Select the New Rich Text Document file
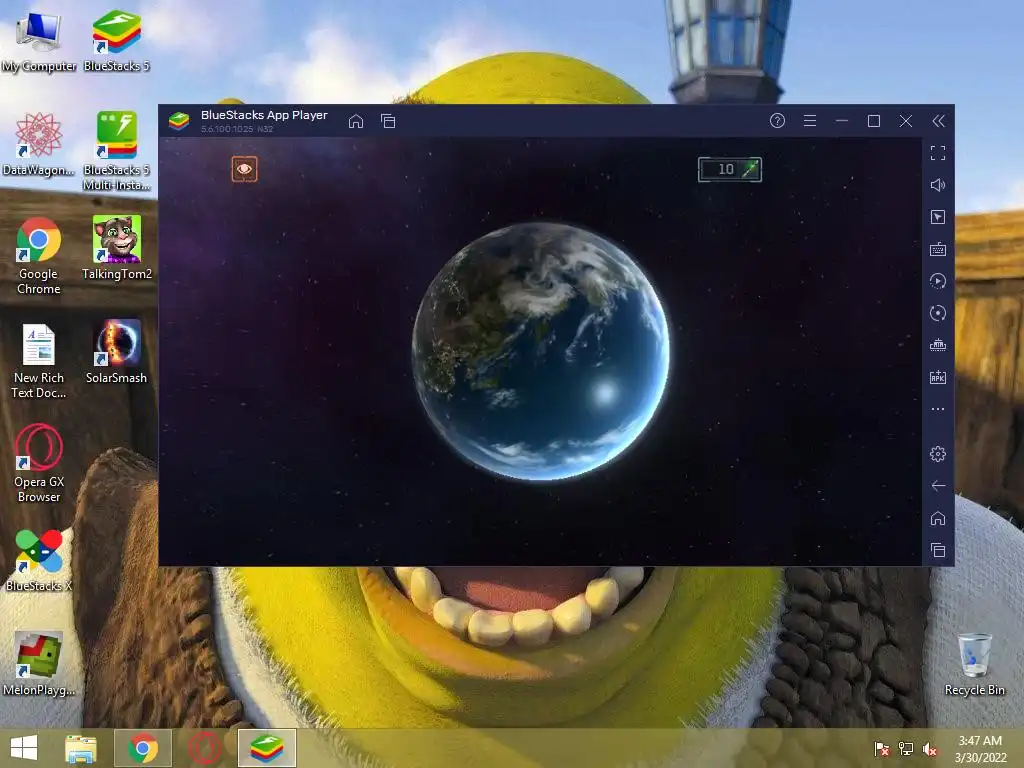 tap(39, 360)
